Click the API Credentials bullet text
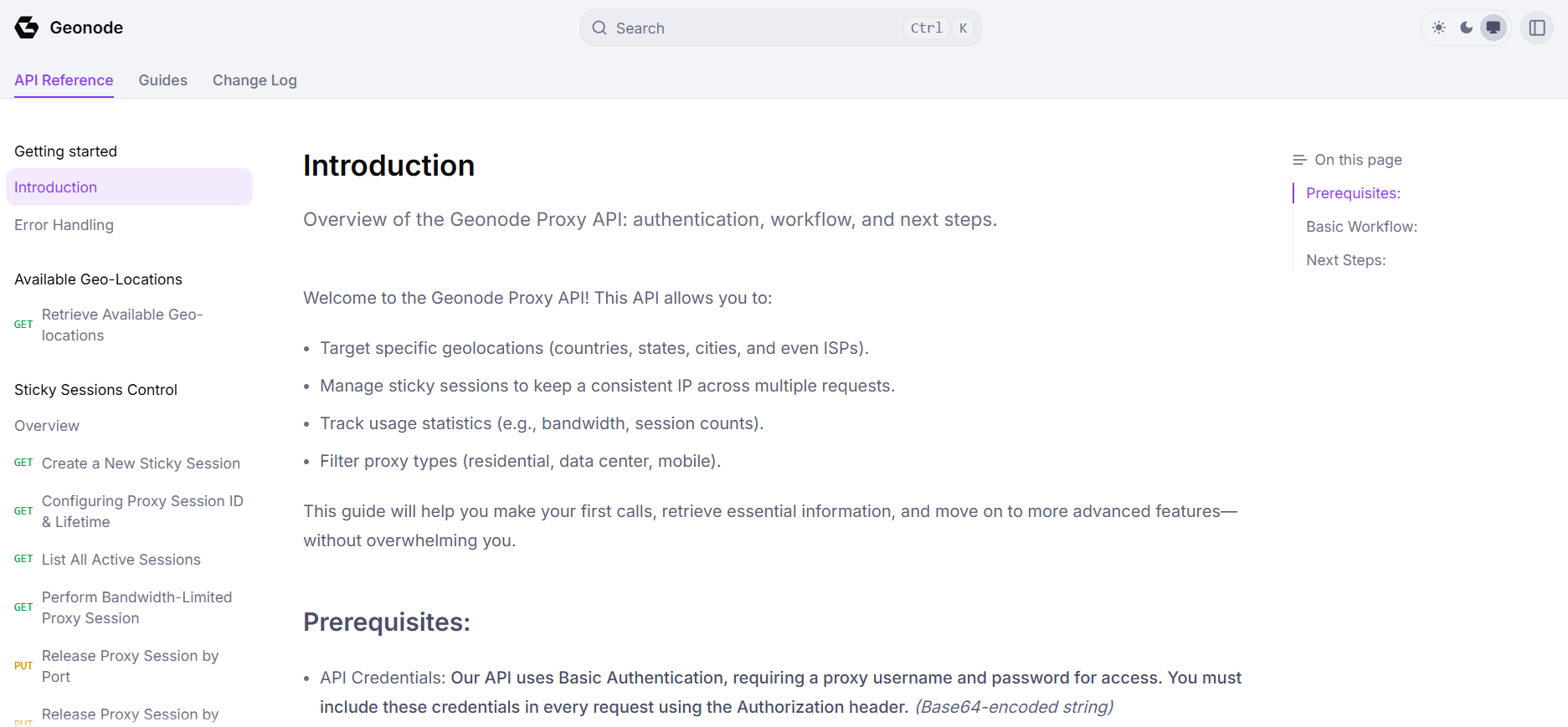 click(780, 692)
